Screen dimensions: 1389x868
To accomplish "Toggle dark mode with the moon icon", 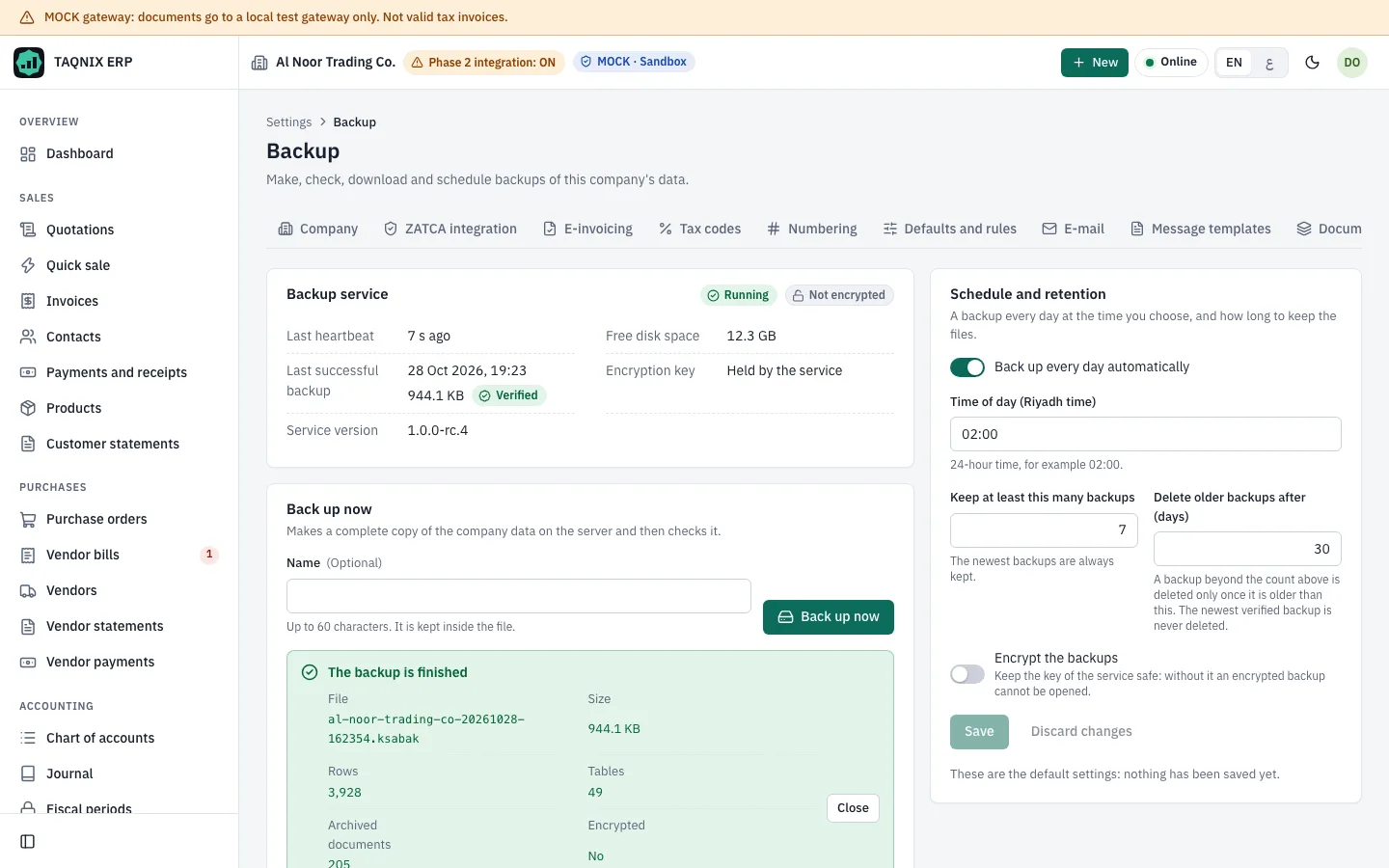I will click(x=1312, y=63).
